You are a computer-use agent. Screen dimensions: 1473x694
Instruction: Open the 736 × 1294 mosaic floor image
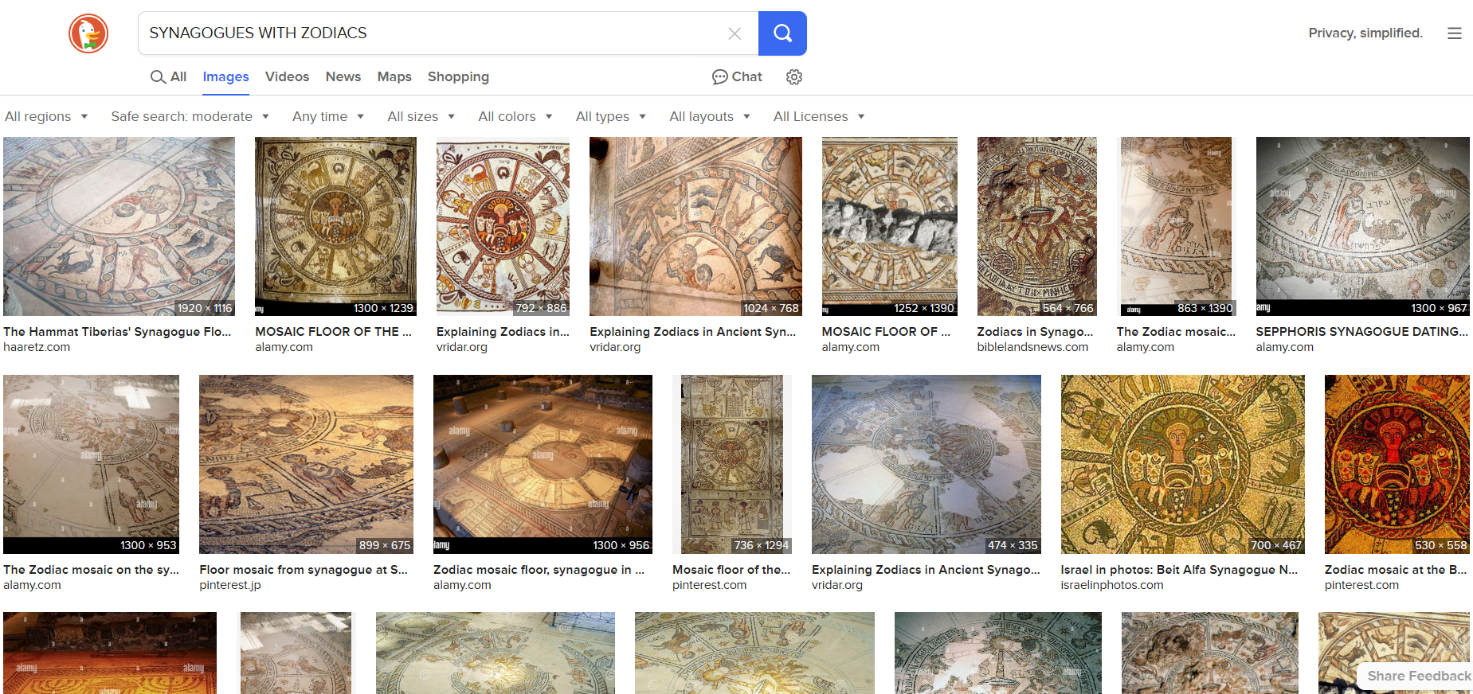(732, 465)
